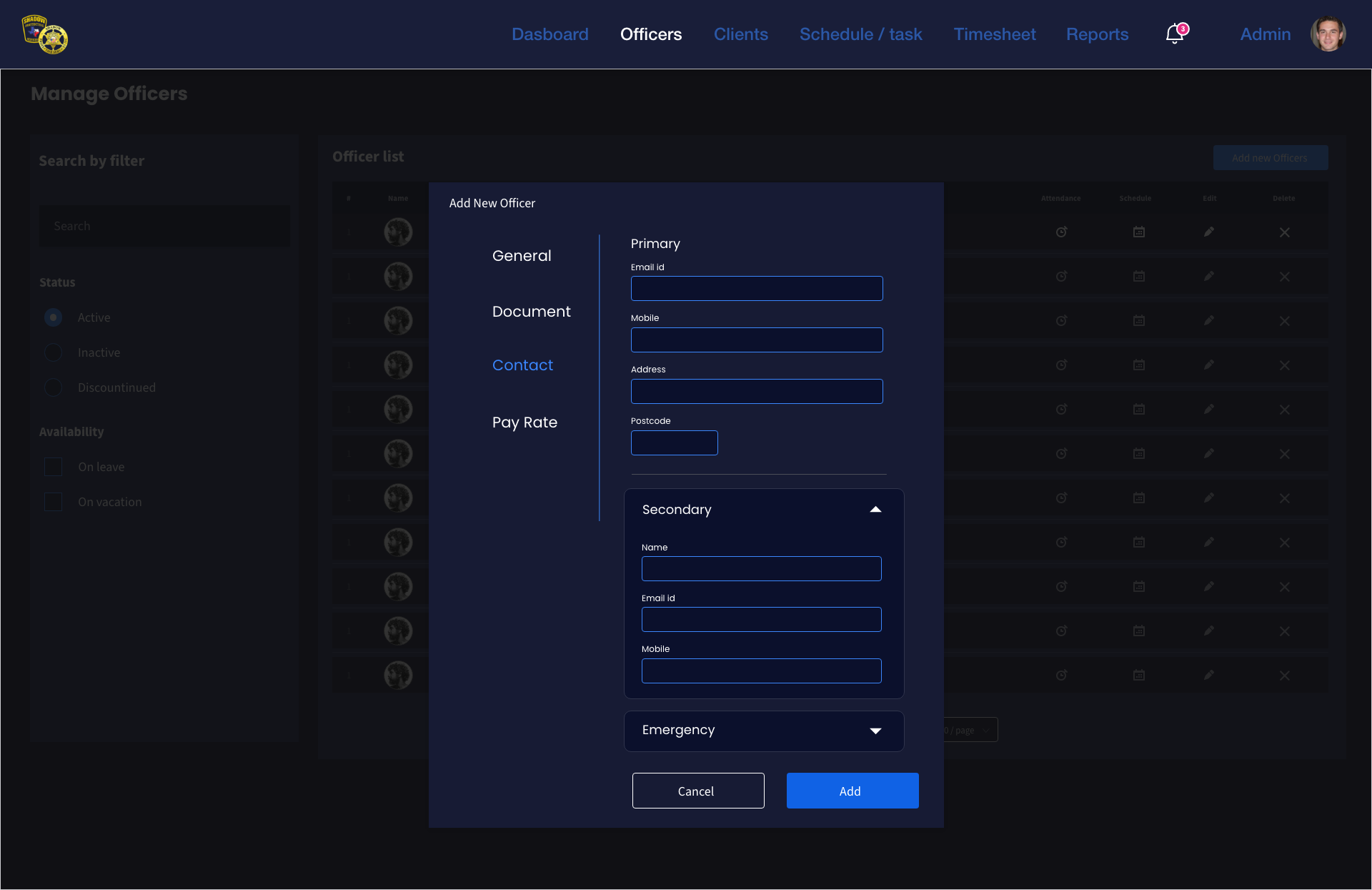The image size is (1372, 890).
Task: Click first row schedule calendar icon
Action: (1139, 232)
